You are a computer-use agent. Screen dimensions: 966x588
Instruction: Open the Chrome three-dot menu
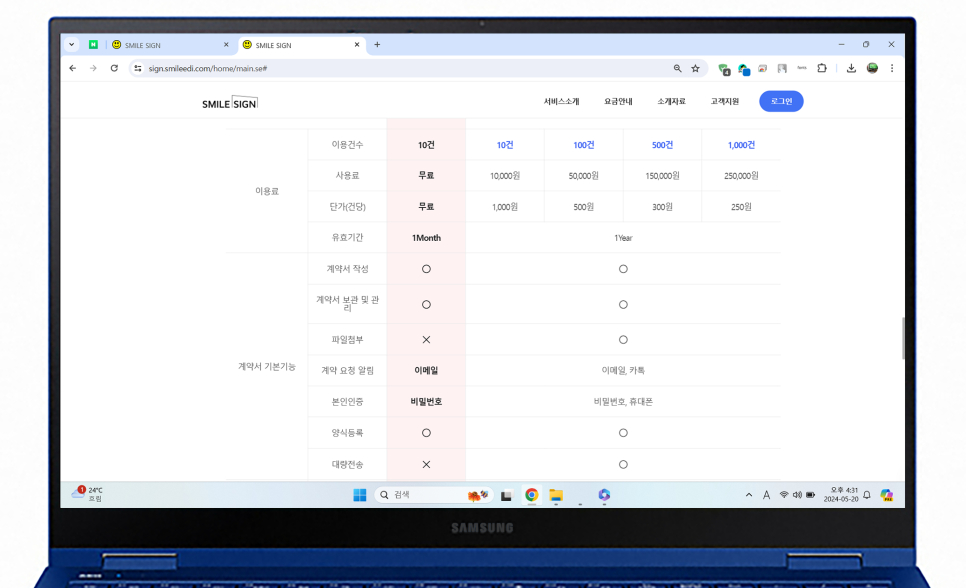tap(891, 68)
